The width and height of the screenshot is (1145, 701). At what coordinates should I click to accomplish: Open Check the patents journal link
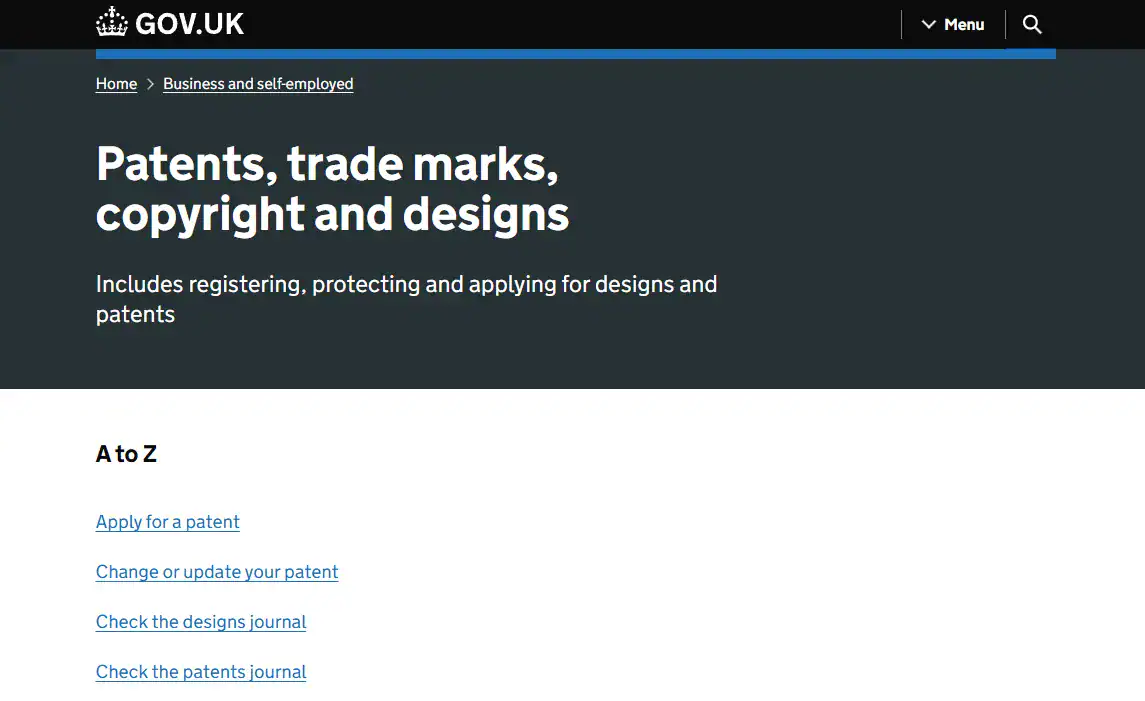coord(201,672)
